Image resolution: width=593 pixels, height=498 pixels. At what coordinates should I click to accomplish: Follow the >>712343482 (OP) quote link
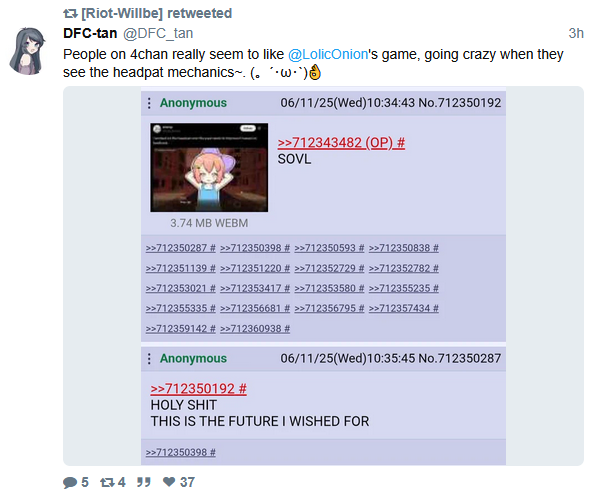coord(341,143)
